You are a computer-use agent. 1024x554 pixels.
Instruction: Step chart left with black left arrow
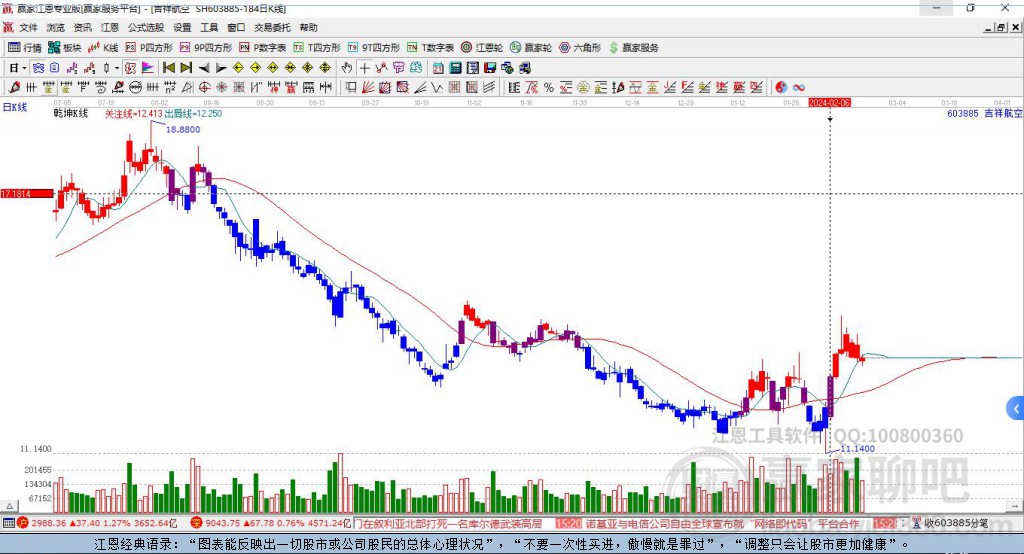(x=204, y=68)
